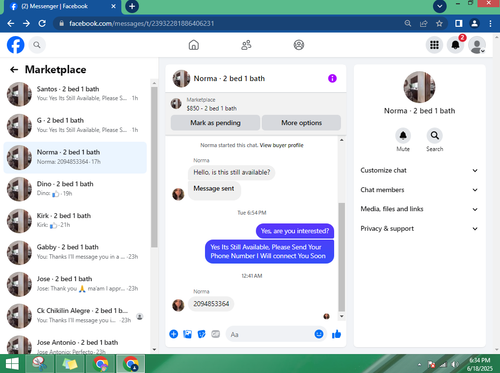500x373 pixels.
Task: Click the chat messages scrollbar thumb
Action: point(341,257)
